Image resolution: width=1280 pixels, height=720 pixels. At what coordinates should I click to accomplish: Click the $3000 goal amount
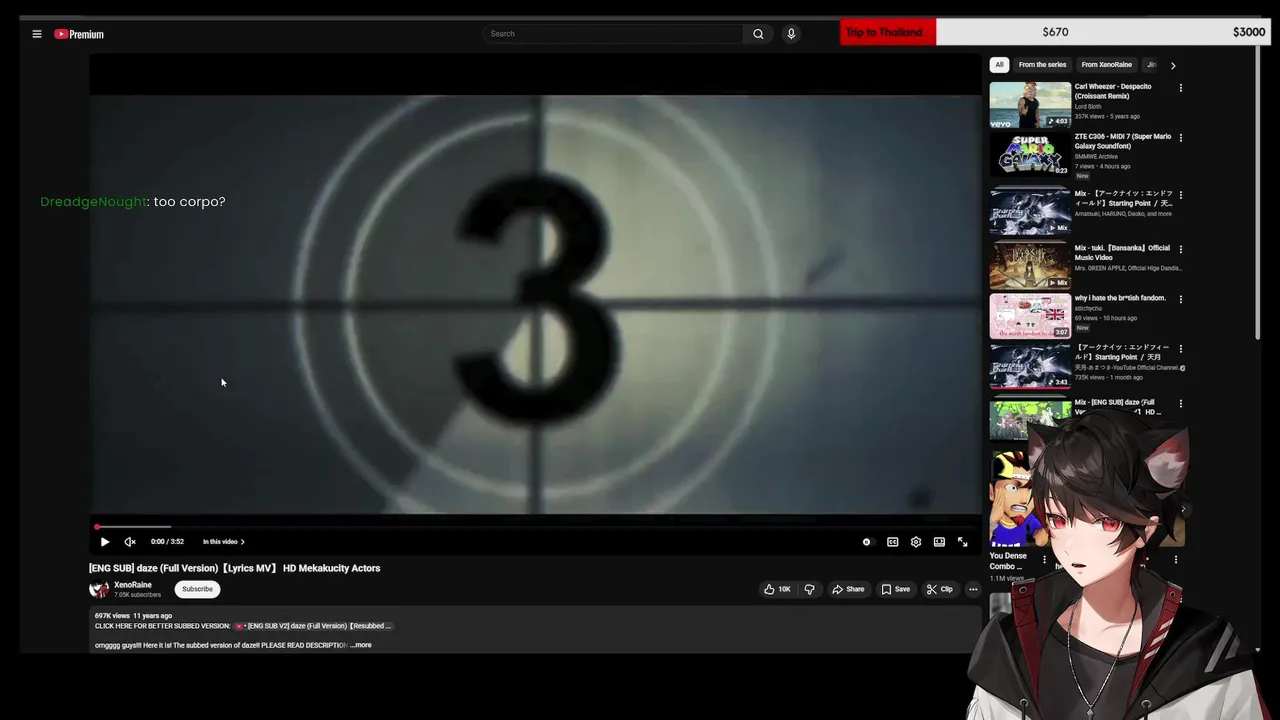pos(1249,32)
